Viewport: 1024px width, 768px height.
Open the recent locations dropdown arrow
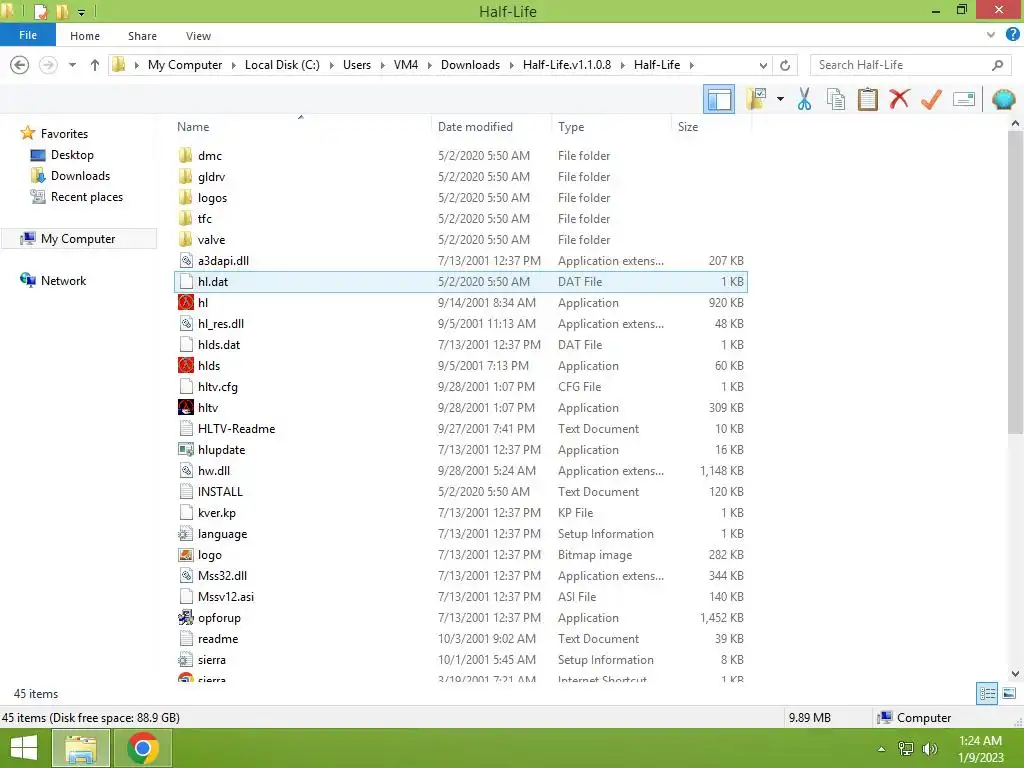72,65
